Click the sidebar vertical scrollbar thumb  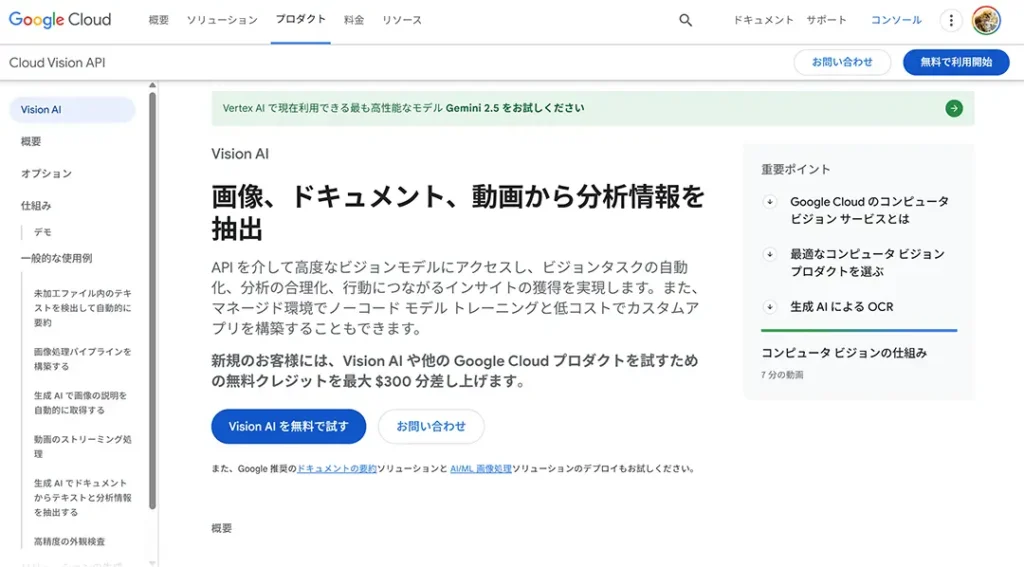(152, 300)
